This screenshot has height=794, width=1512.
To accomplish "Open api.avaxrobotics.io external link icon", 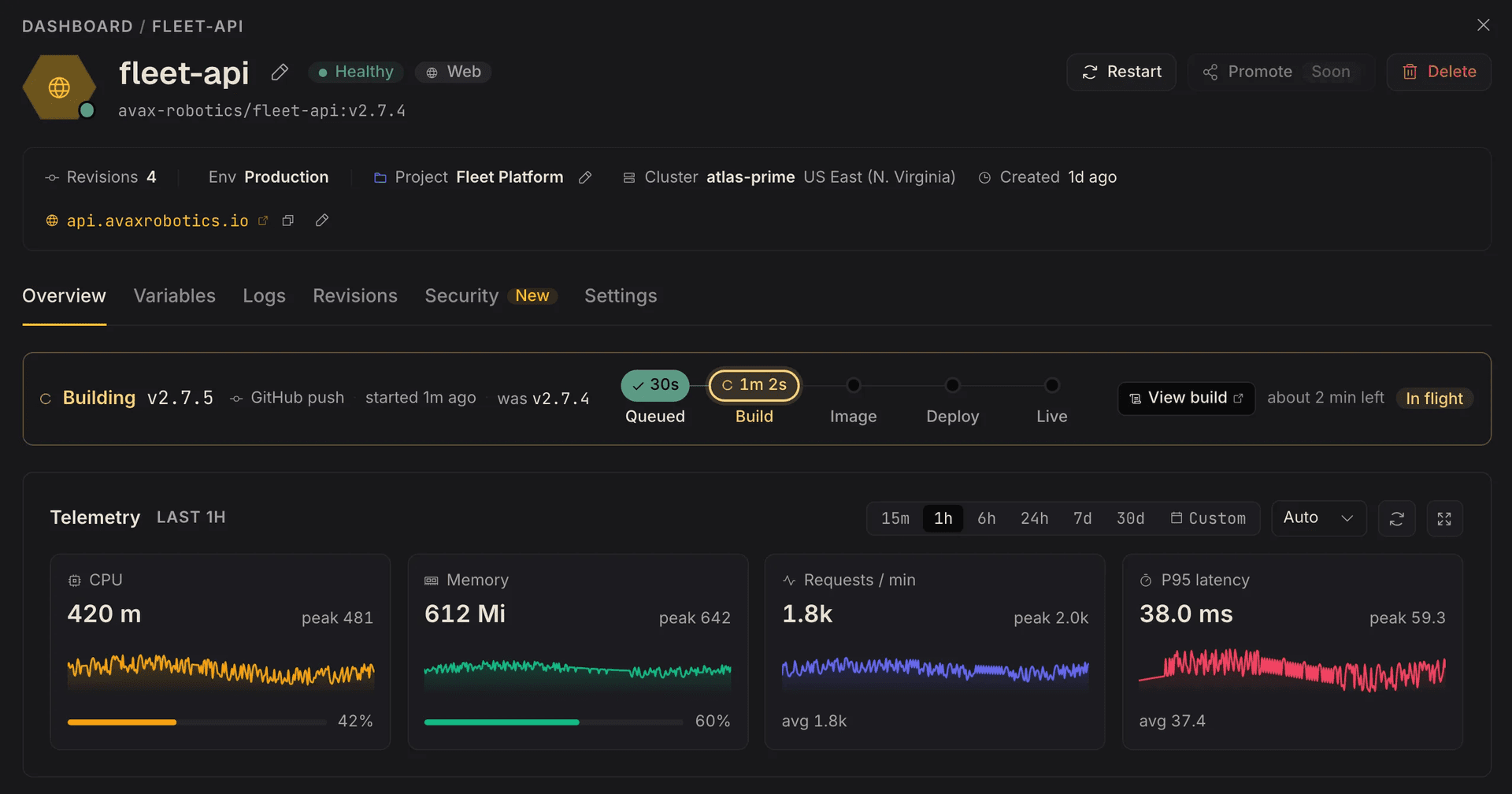I will pos(263,221).
